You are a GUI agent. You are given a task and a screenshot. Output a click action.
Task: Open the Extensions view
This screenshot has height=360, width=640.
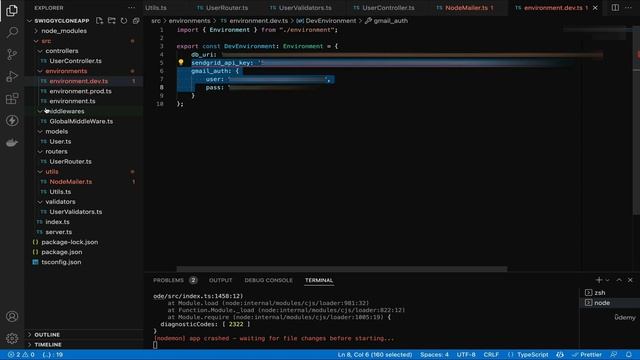(x=12, y=98)
